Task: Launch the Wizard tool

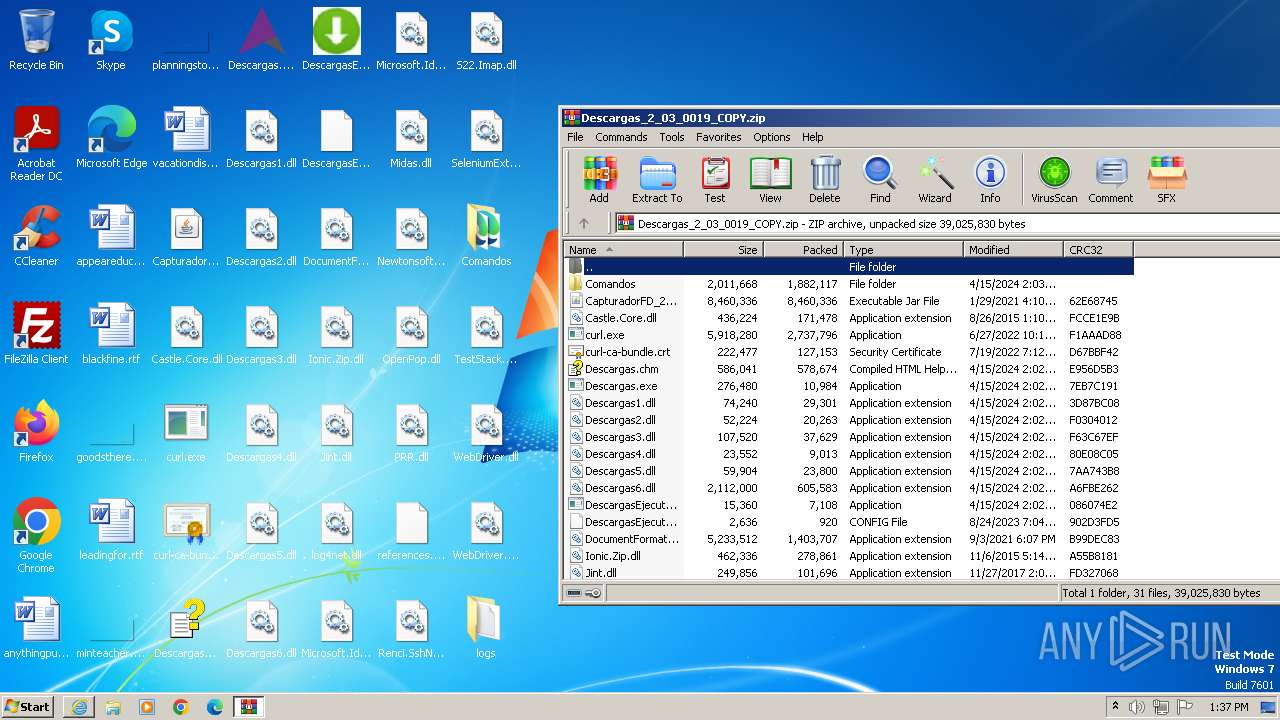Action: coord(935,180)
